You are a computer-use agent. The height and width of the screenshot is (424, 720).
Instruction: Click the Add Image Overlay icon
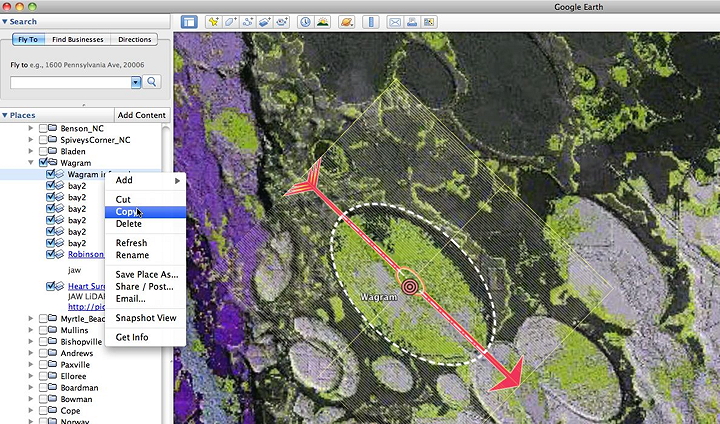tap(265, 21)
